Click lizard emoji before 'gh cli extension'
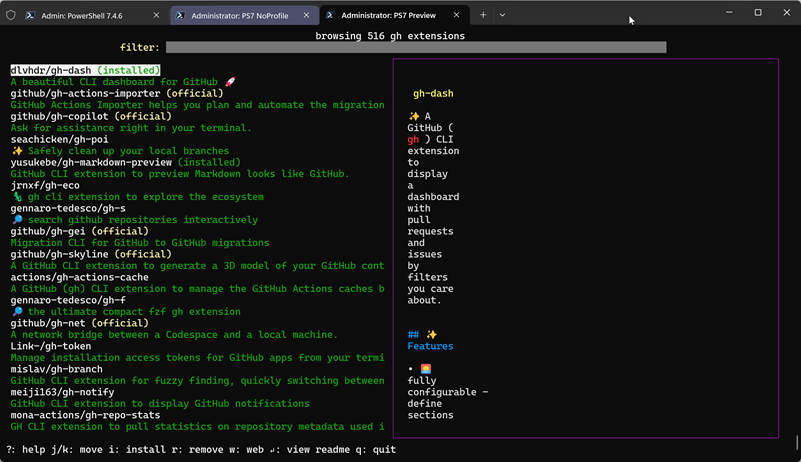This screenshot has height=462, width=801. point(17,197)
